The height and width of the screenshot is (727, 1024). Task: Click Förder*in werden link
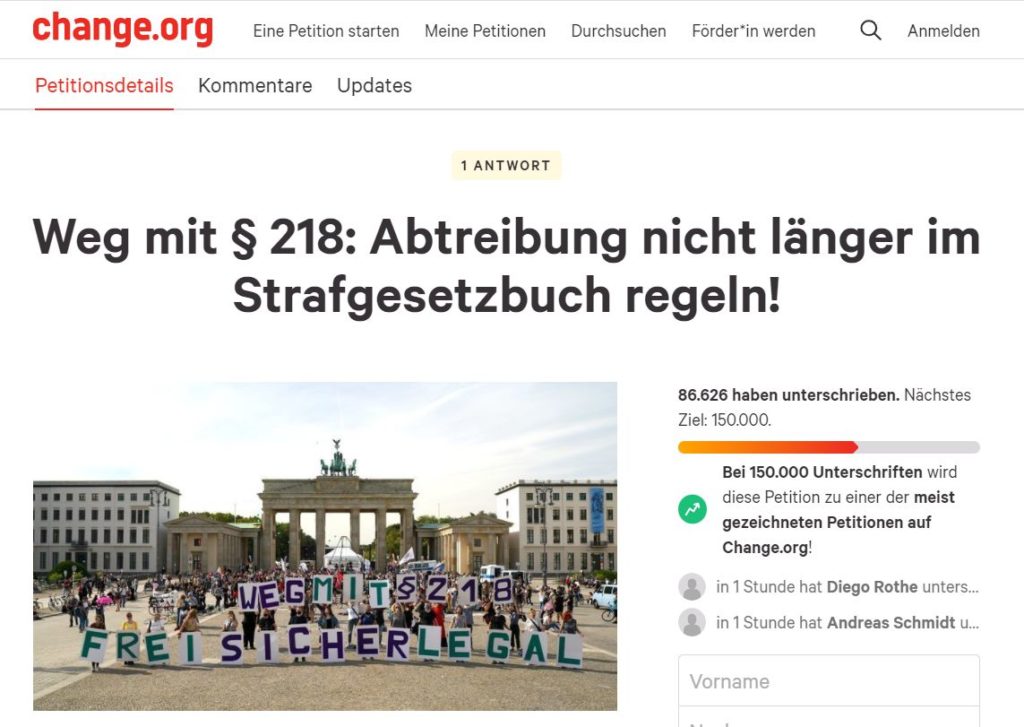point(754,31)
